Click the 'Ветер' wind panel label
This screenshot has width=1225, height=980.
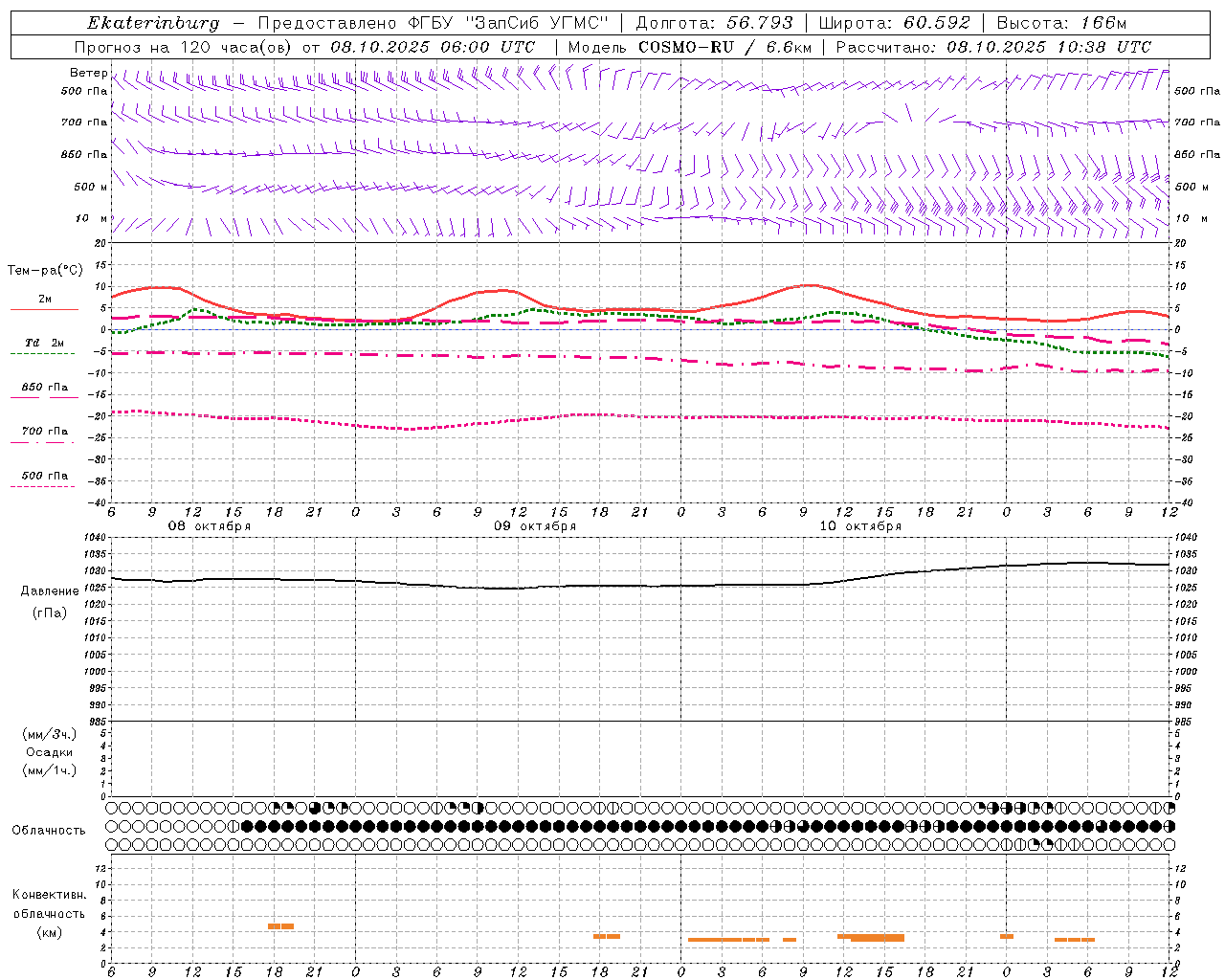[88, 73]
